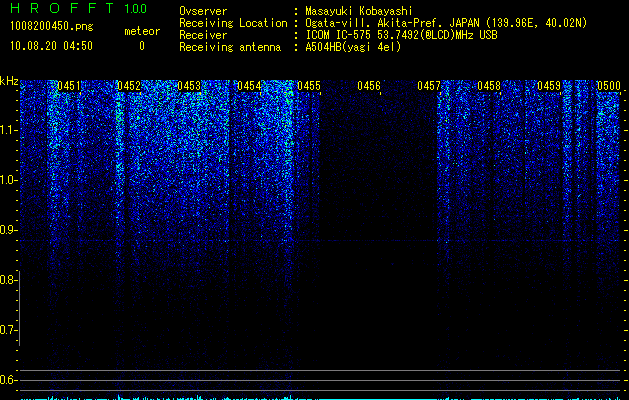This screenshot has width=629, height=400.
Task: Click observer name Masayuki Kobayashi
Action: (359, 11)
